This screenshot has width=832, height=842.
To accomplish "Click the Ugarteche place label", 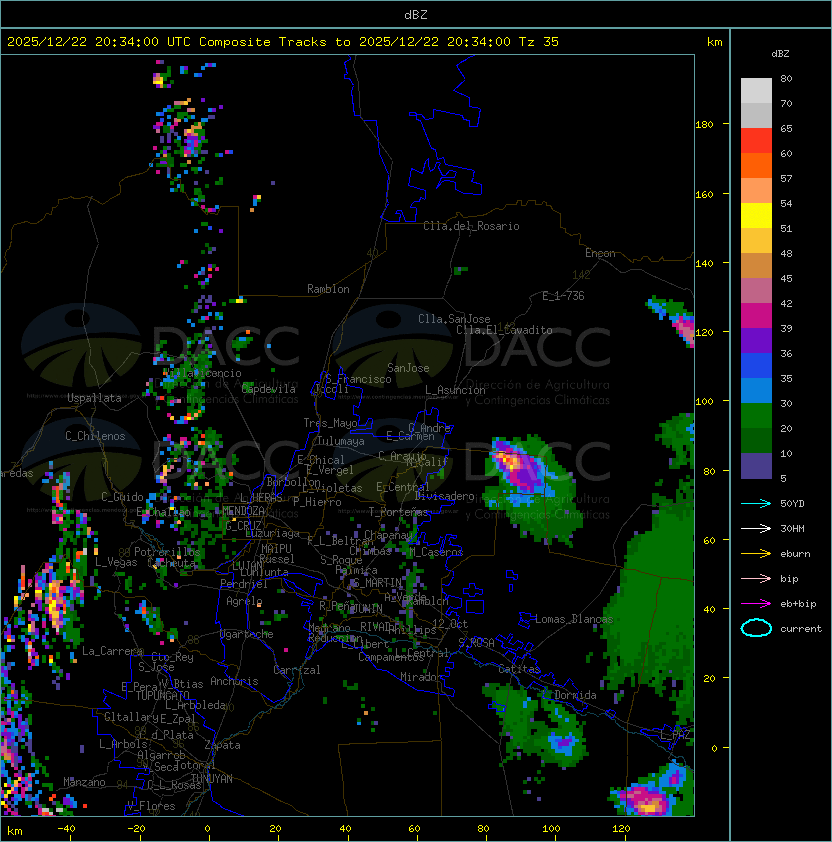I will [x=247, y=634].
